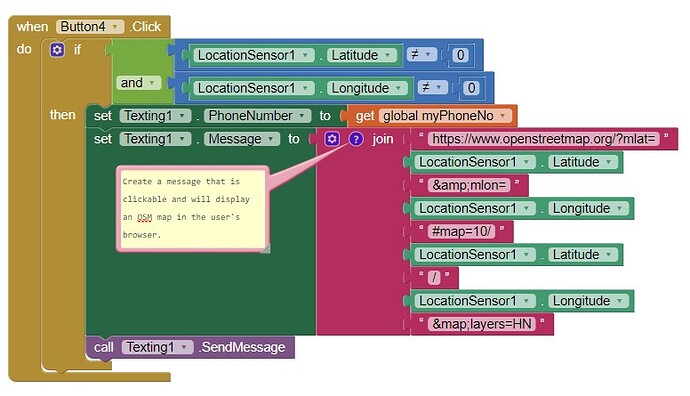Open the if block's mutator gear icon
This screenshot has height=396, width=690.
click(x=57, y=50)
